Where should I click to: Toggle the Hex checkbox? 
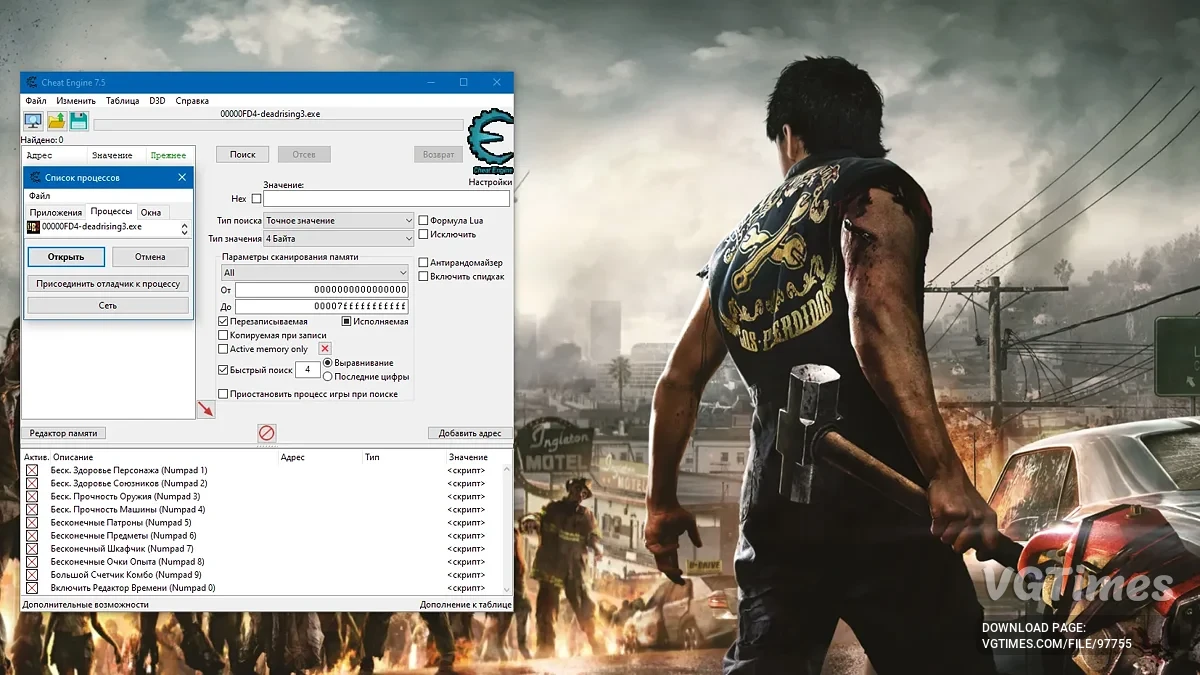click(x=256, y=199)
